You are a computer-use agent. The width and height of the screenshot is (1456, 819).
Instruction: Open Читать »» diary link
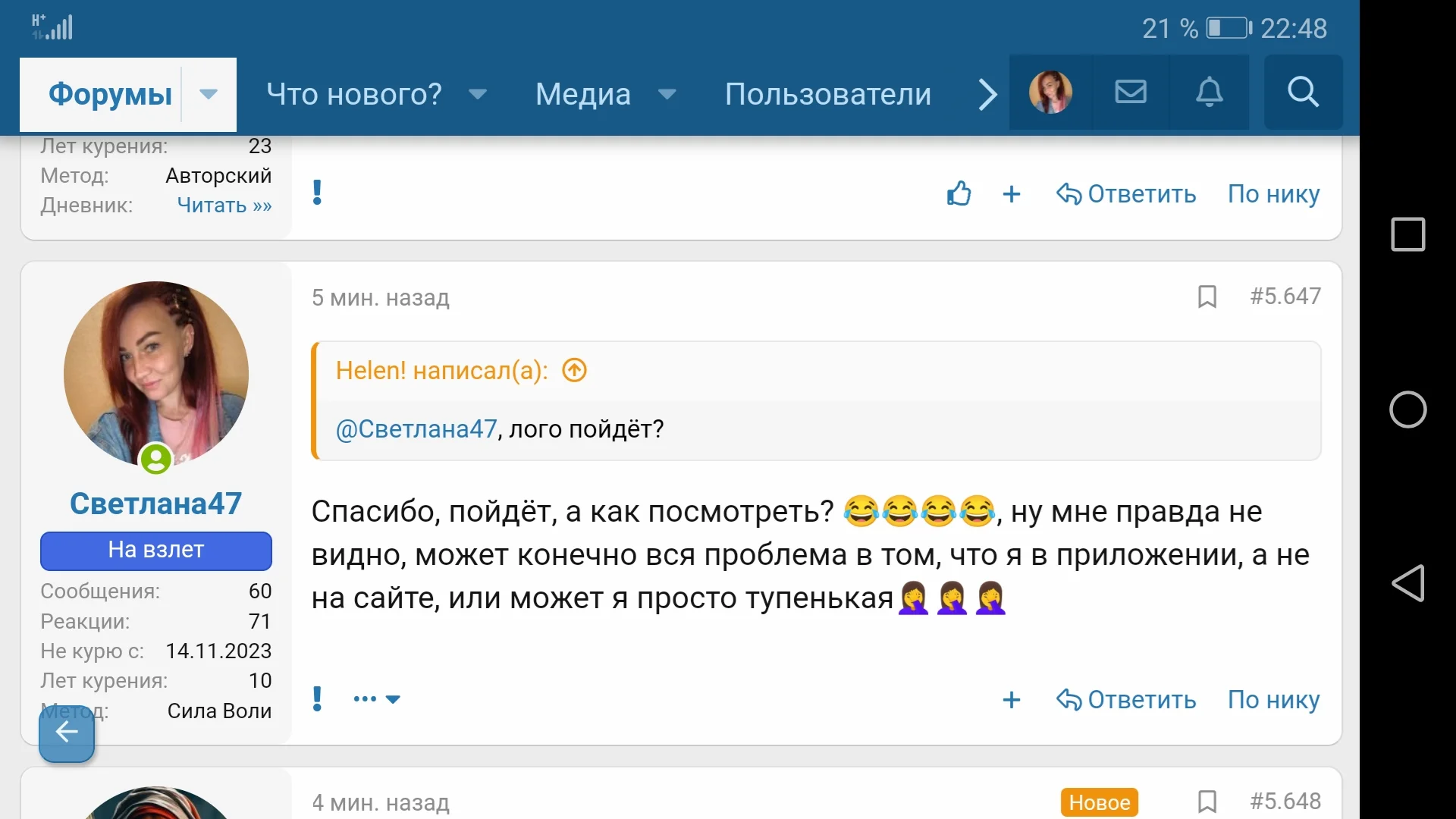tap(224, 206)
